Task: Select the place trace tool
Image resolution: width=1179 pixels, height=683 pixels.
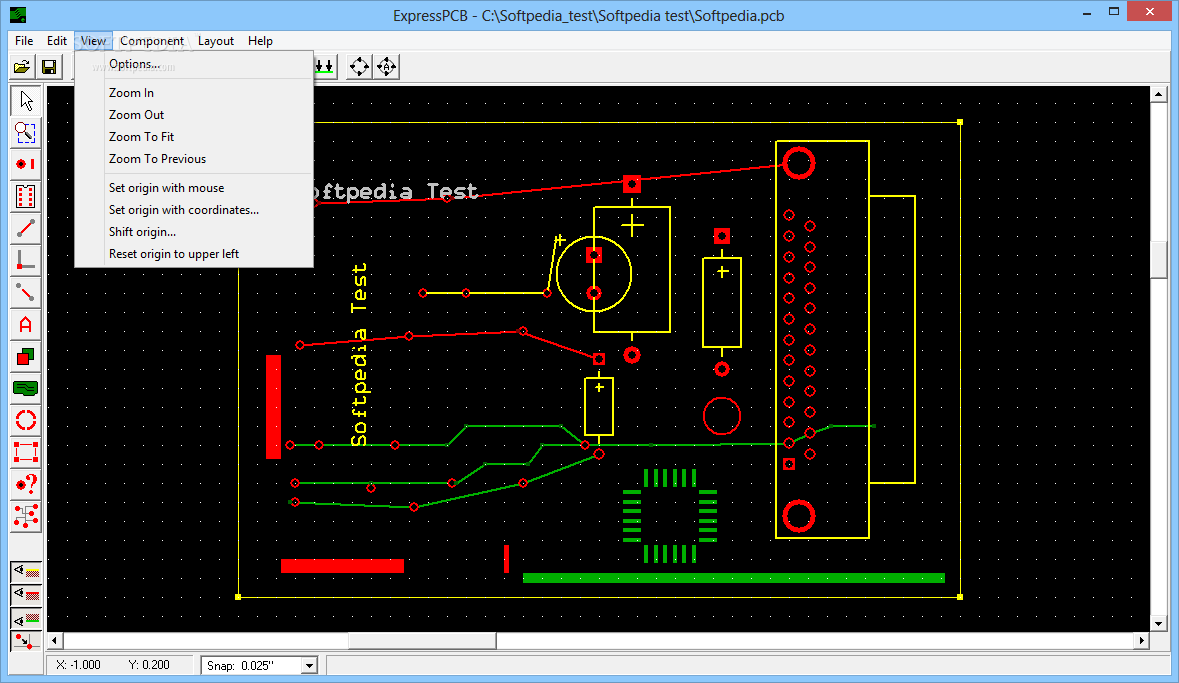Action: coord(26,228)
